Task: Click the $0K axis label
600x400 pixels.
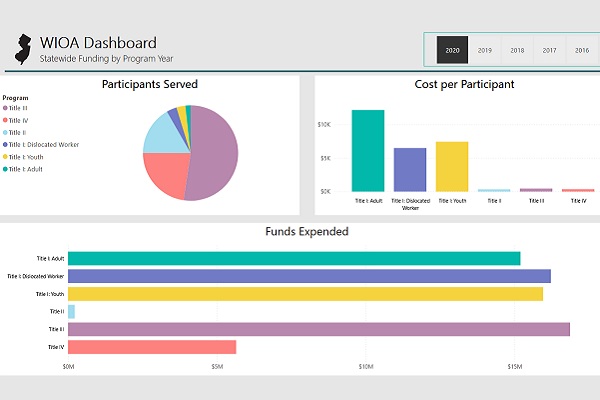Action: point(325,191)
